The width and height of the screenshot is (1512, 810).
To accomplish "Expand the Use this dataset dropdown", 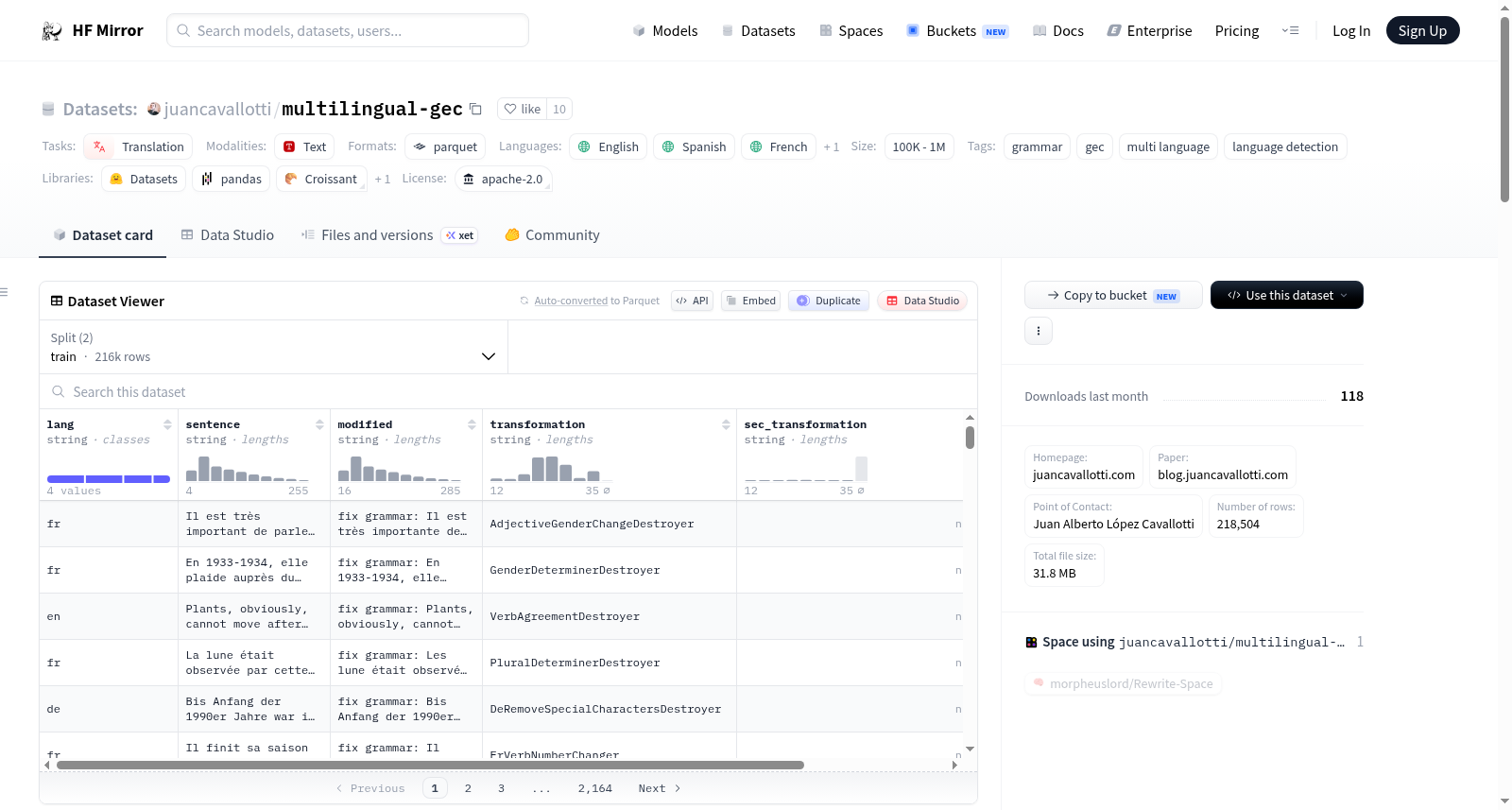I will point(1286,295).
